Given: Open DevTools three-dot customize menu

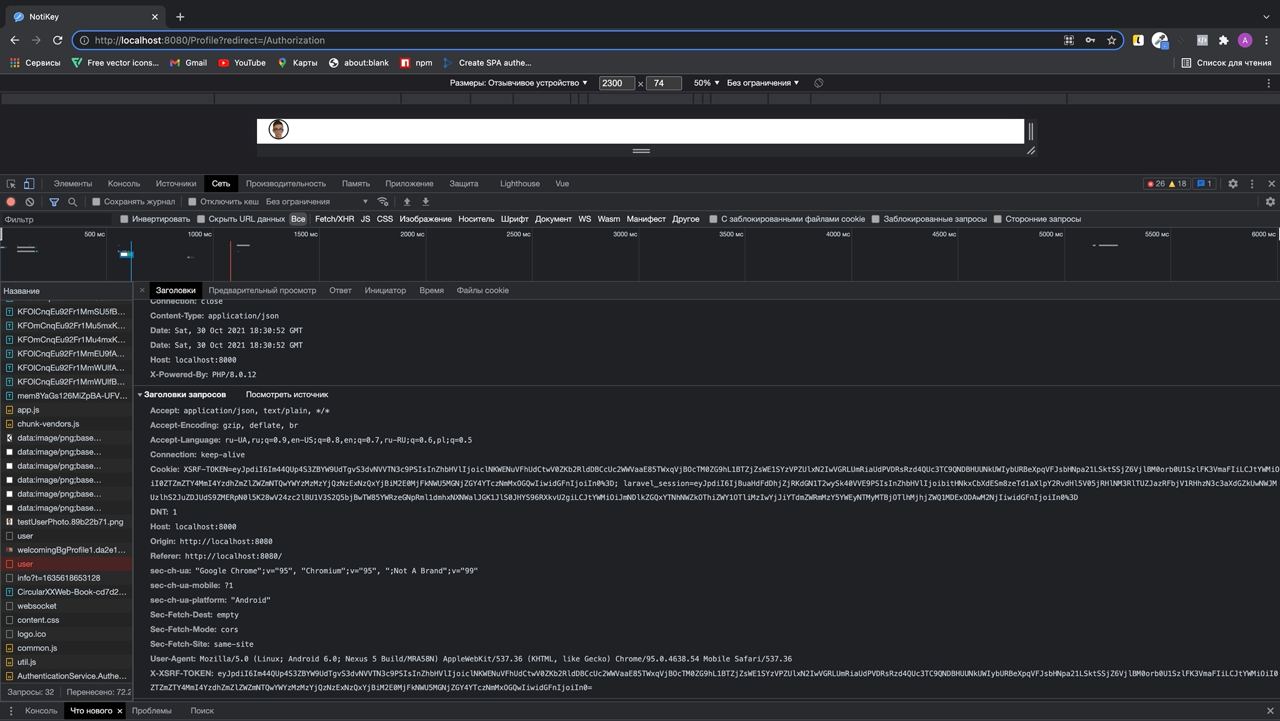Looking at the screenshot, I should [1252, 184].
